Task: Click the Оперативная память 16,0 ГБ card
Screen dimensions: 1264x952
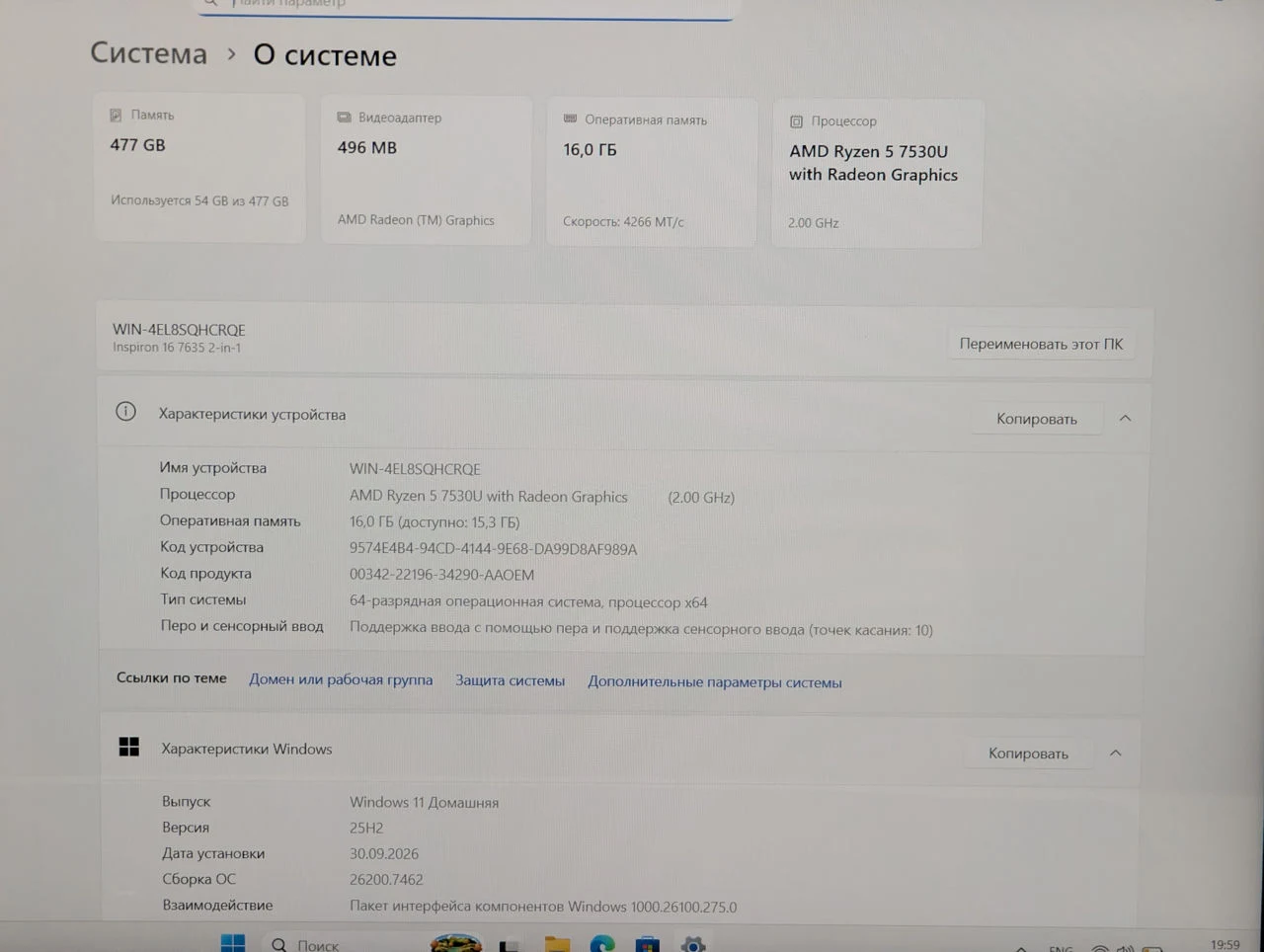Action: 652,172
